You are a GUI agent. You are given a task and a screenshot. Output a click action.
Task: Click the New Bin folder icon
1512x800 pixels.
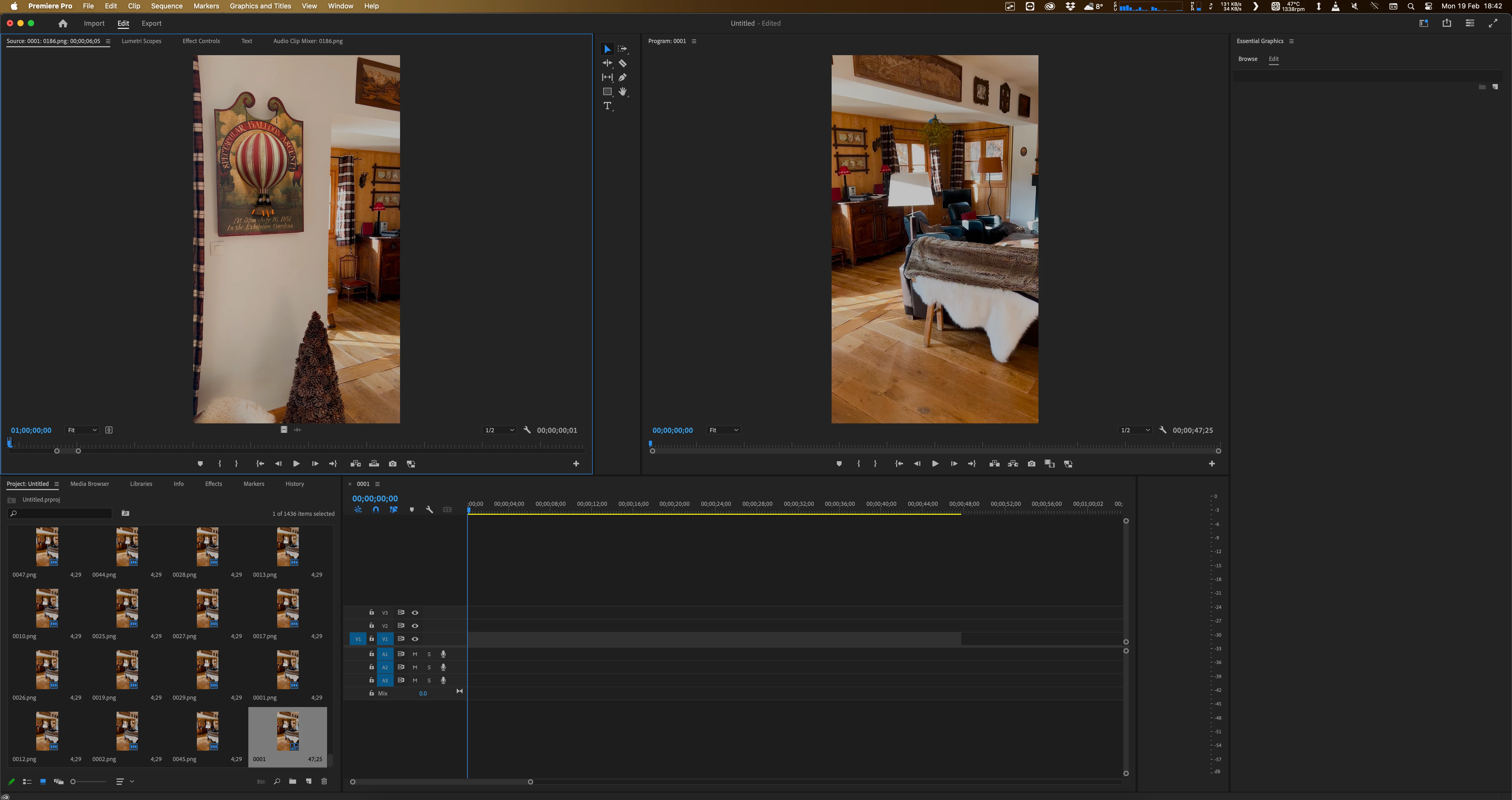click(292, 781)
